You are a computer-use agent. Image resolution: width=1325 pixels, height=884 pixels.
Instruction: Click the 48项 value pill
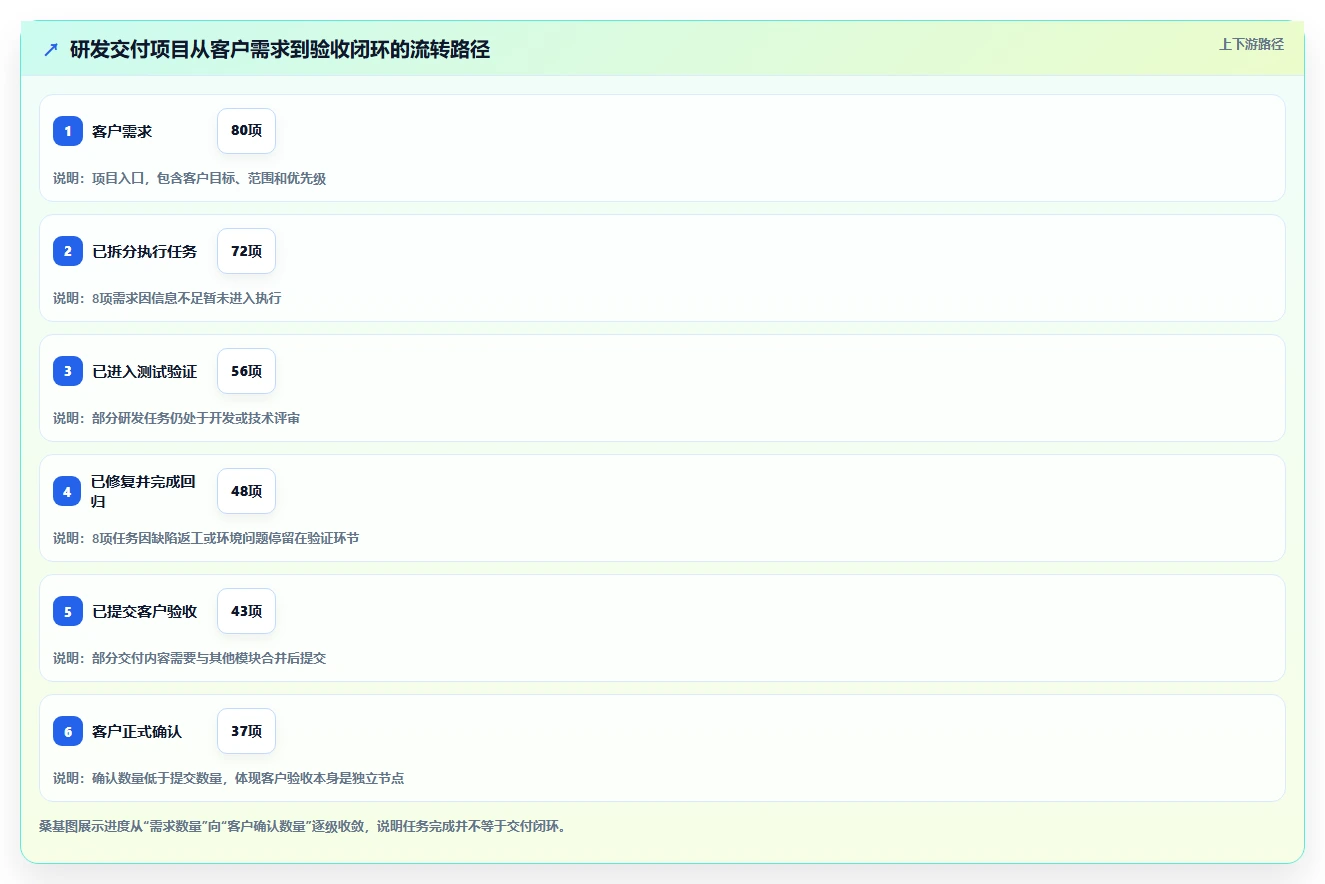[246, 491]
